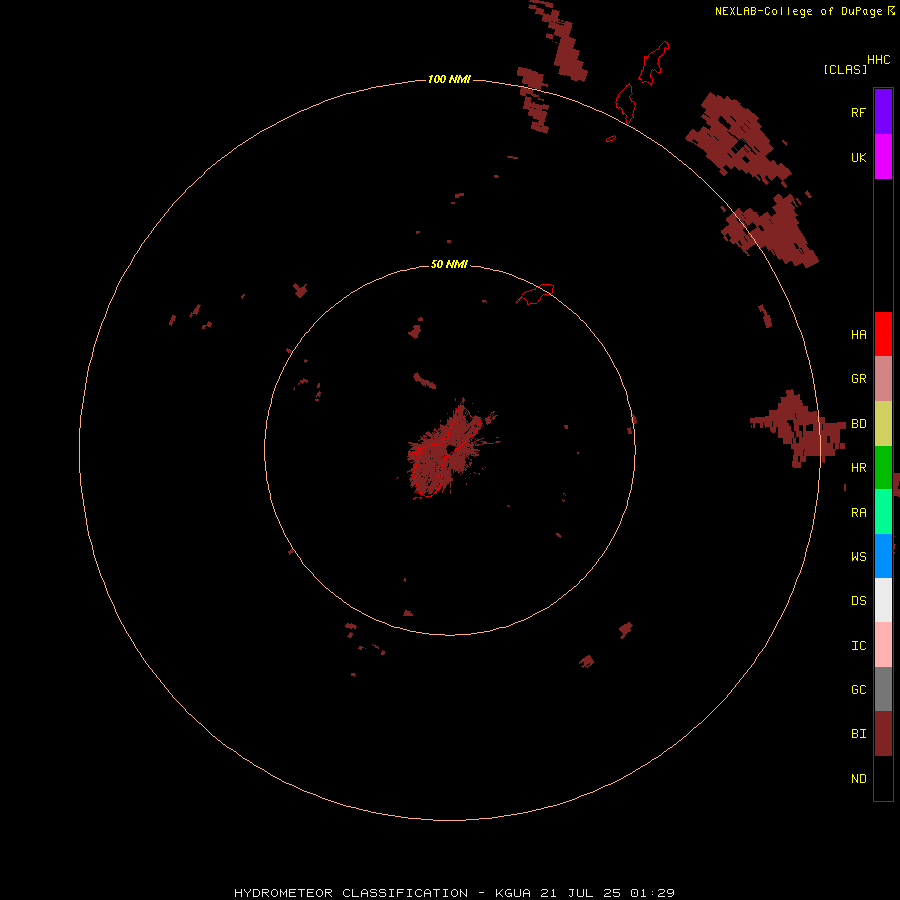
Task: Click the GC gray legend swatch
Action: [883, 689]
